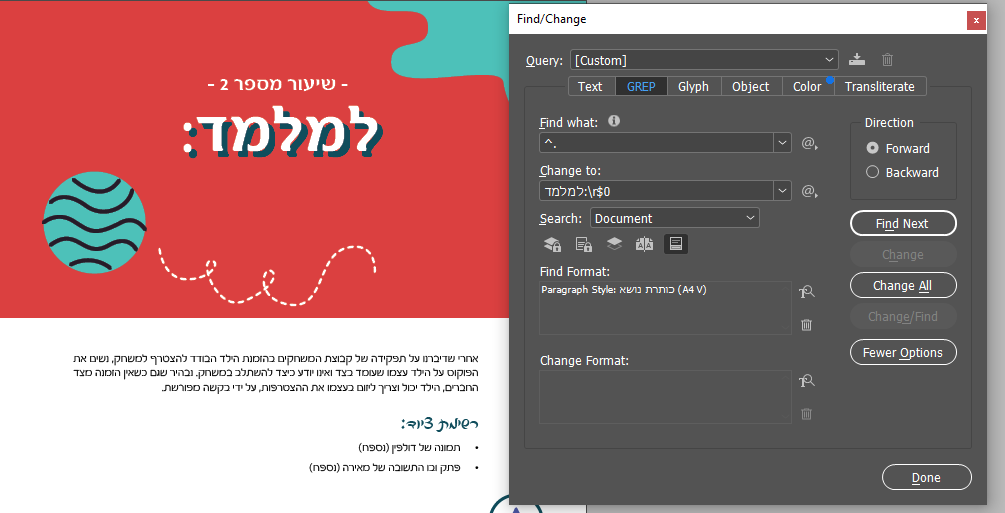Click bullet line פתק ובו התשובה של מאירה
The image size is (1005, 513).
click(x=385, y=467)
